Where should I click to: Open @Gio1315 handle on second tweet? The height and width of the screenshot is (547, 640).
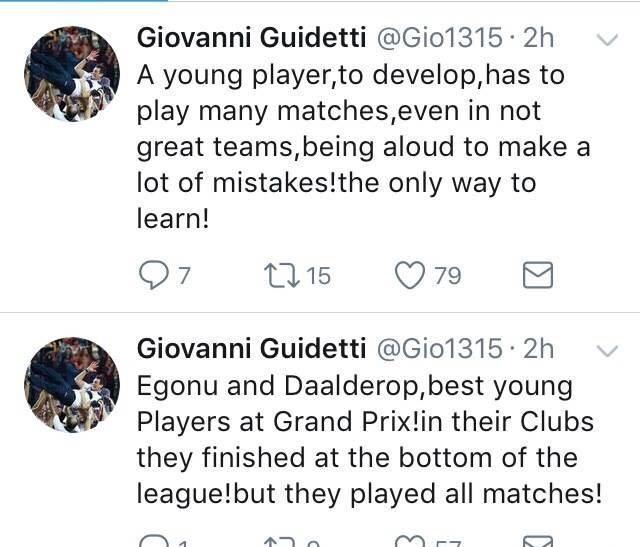(x=439, y=349)
